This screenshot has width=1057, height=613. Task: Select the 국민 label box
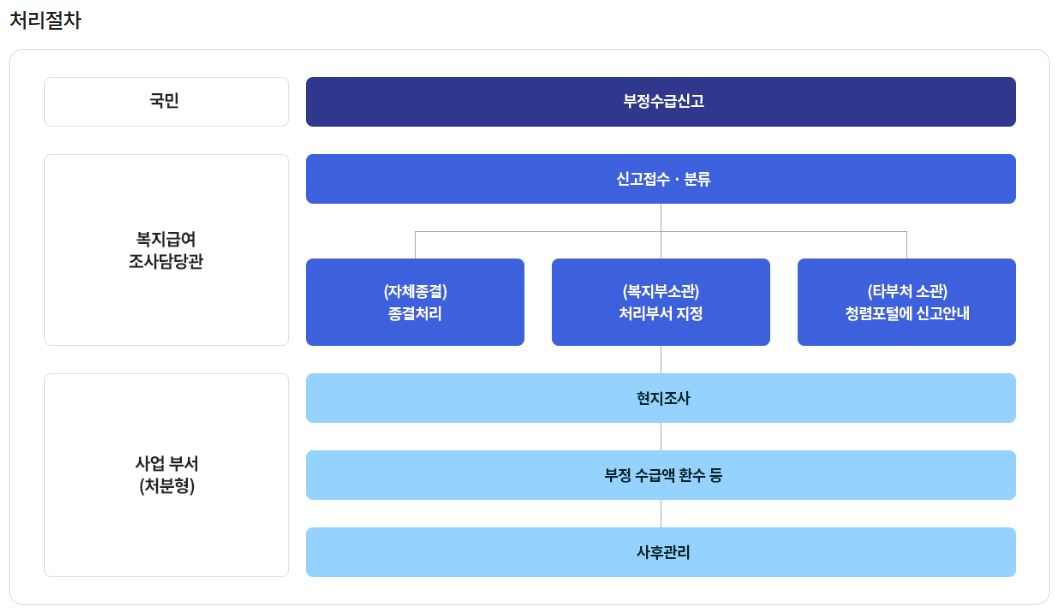[165, 101]
